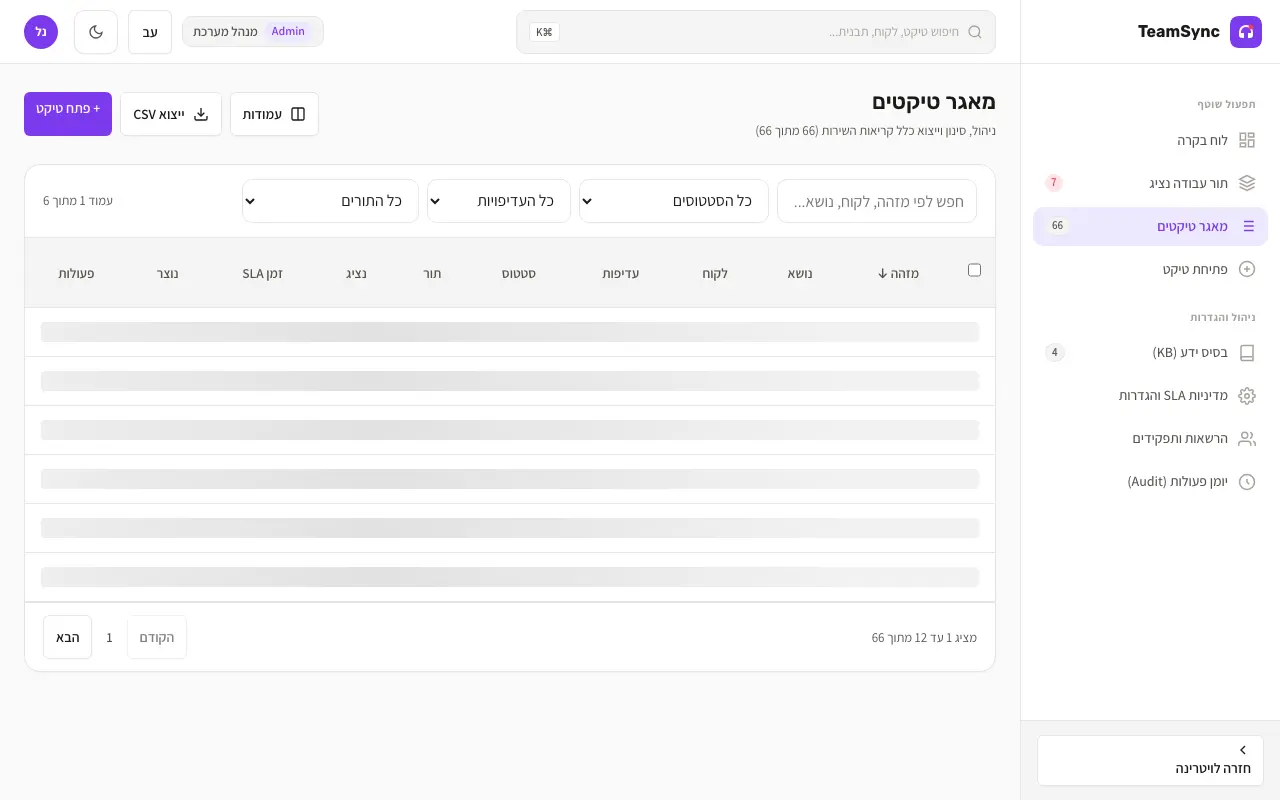Click the magnifier icon in top search
Screen dimensions: 1280x800
(975, 32)
